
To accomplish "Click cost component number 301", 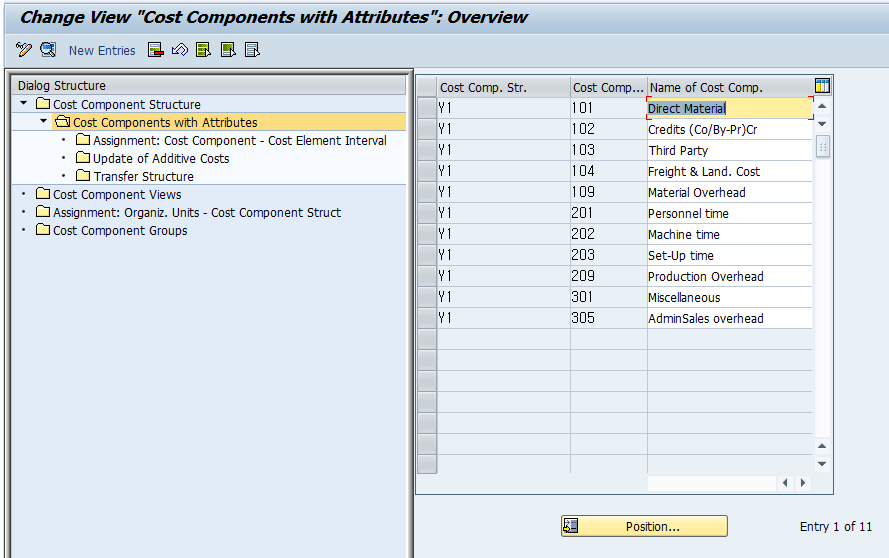I will tap(608, 297).
